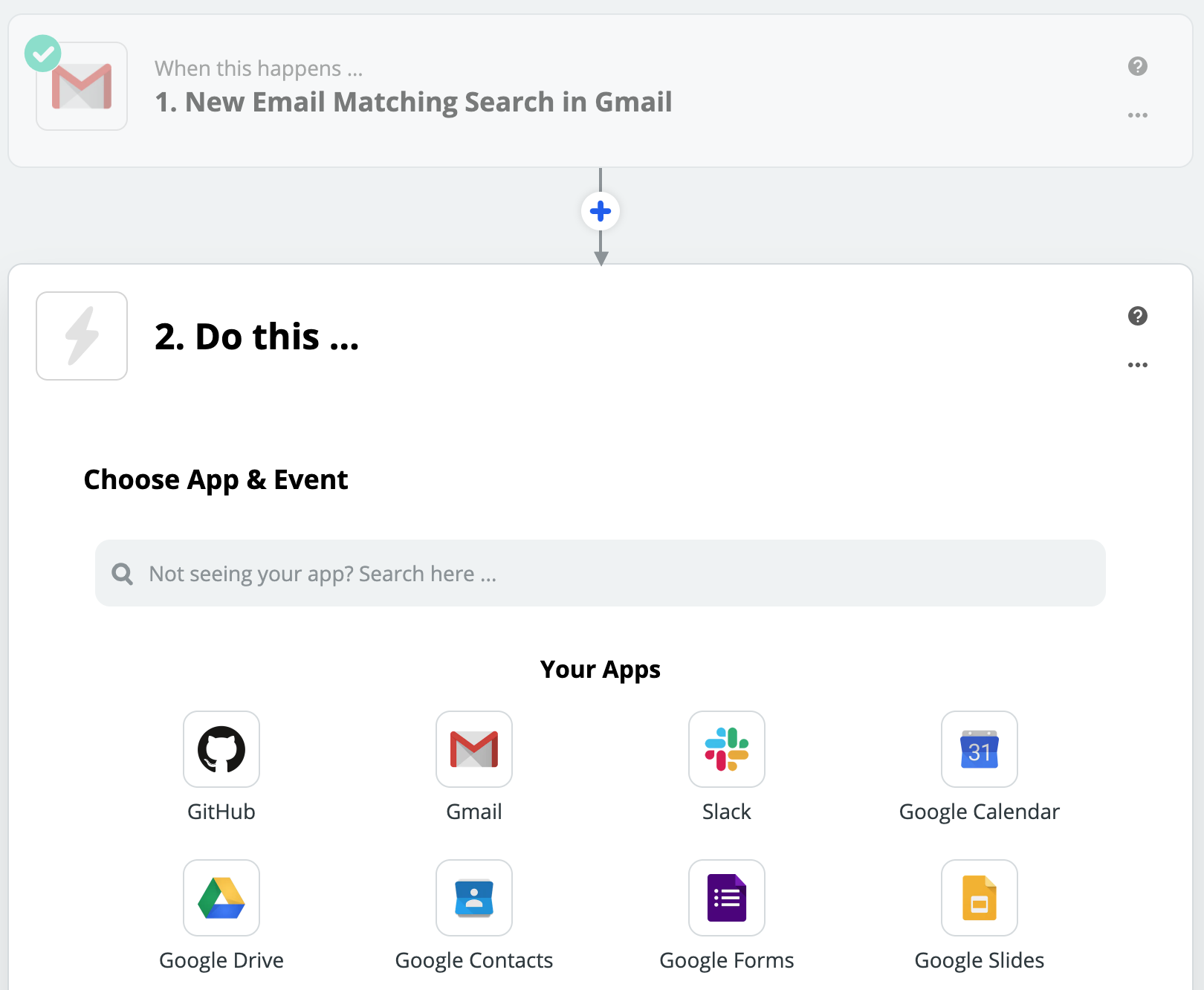Image resolution: width=1204 pixels, height=990 pixels.
Task: Select the Google Calendar app icon
Action: click(x=980, y=749)
